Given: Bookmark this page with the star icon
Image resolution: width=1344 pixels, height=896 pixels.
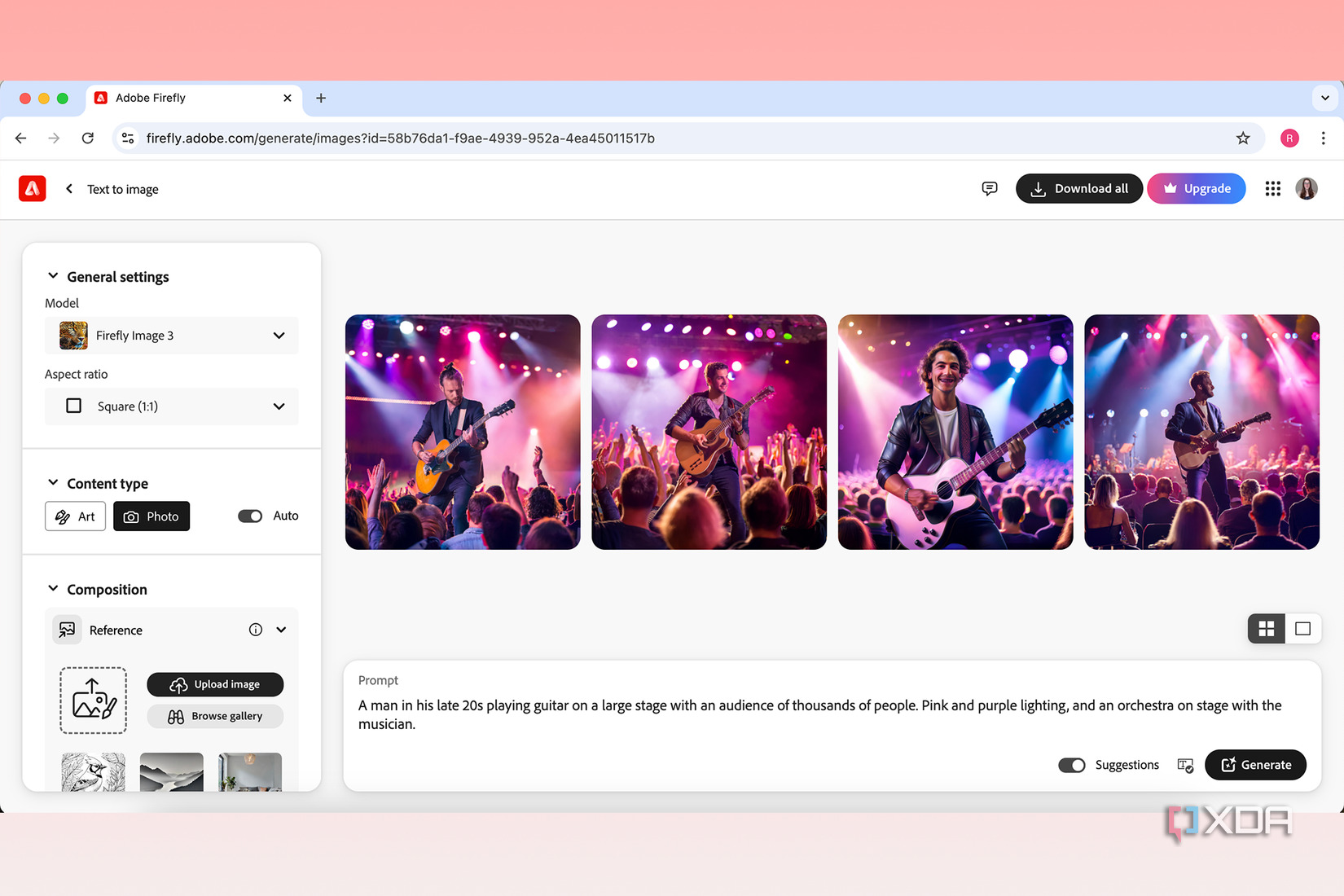Looking at the screenshot, I should 1243,138.
